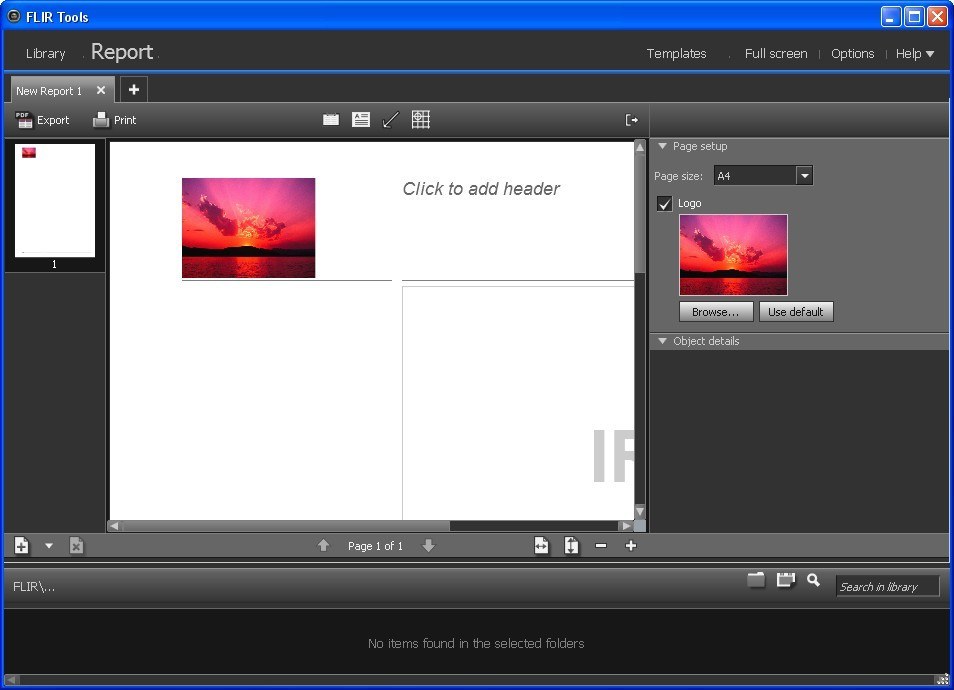
Task: Click the fit whole page icon
Action: coord(570,545)
